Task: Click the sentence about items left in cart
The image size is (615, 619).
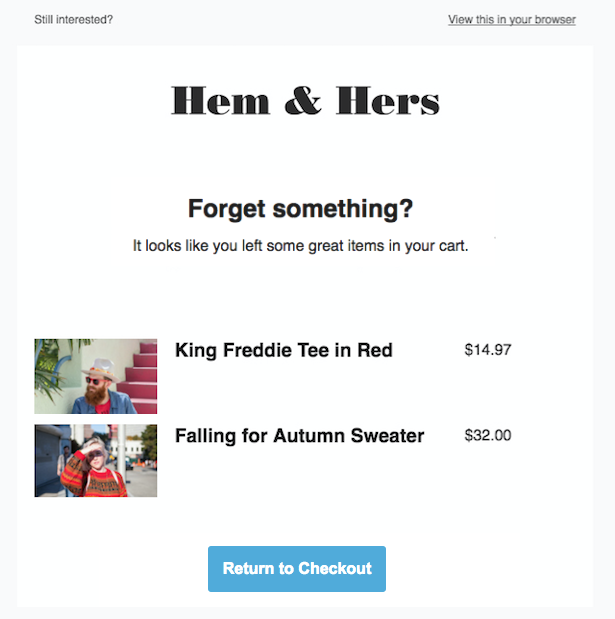Action: [300, 245]
